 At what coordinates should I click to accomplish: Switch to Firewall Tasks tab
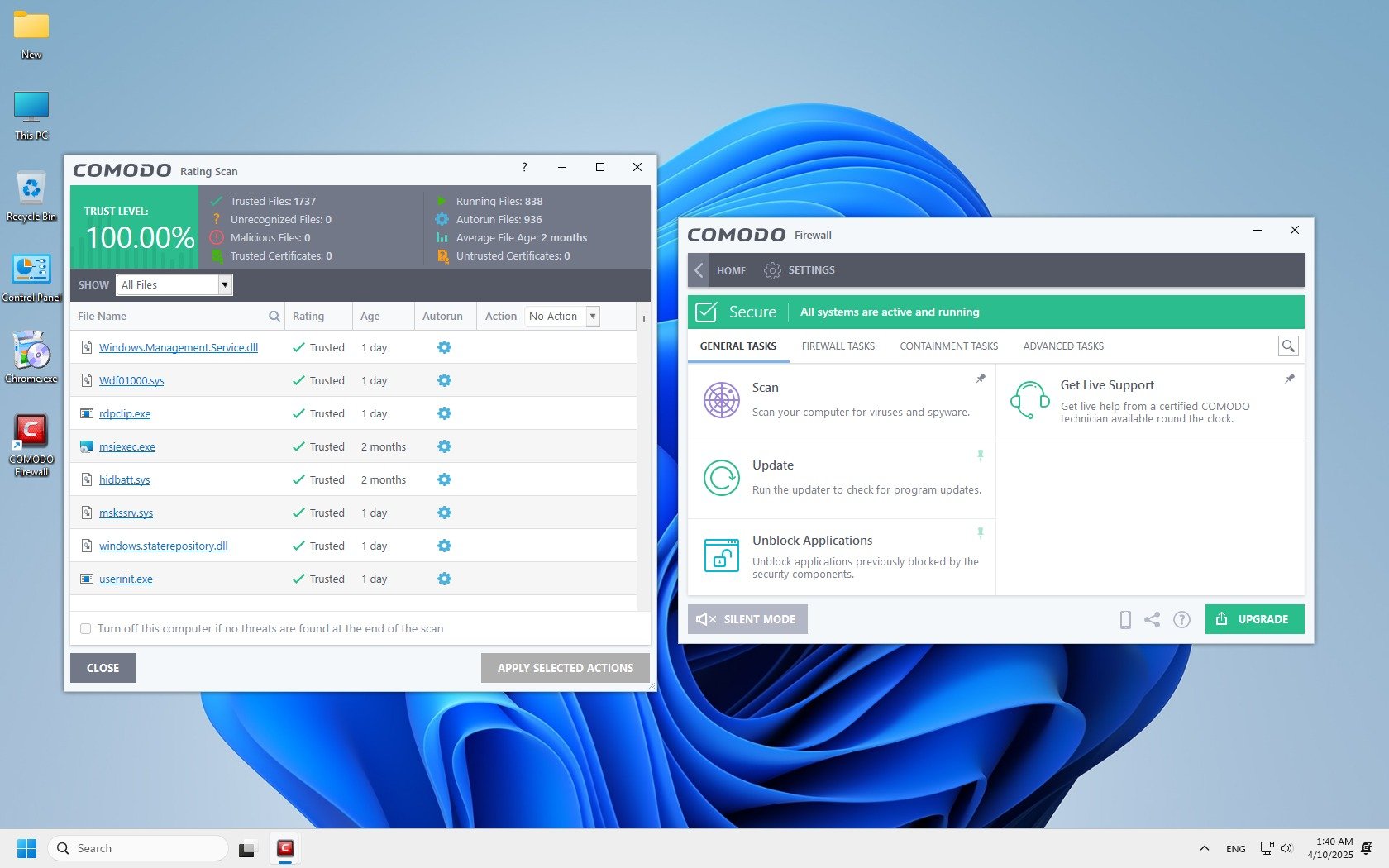[x=838, y=346]
